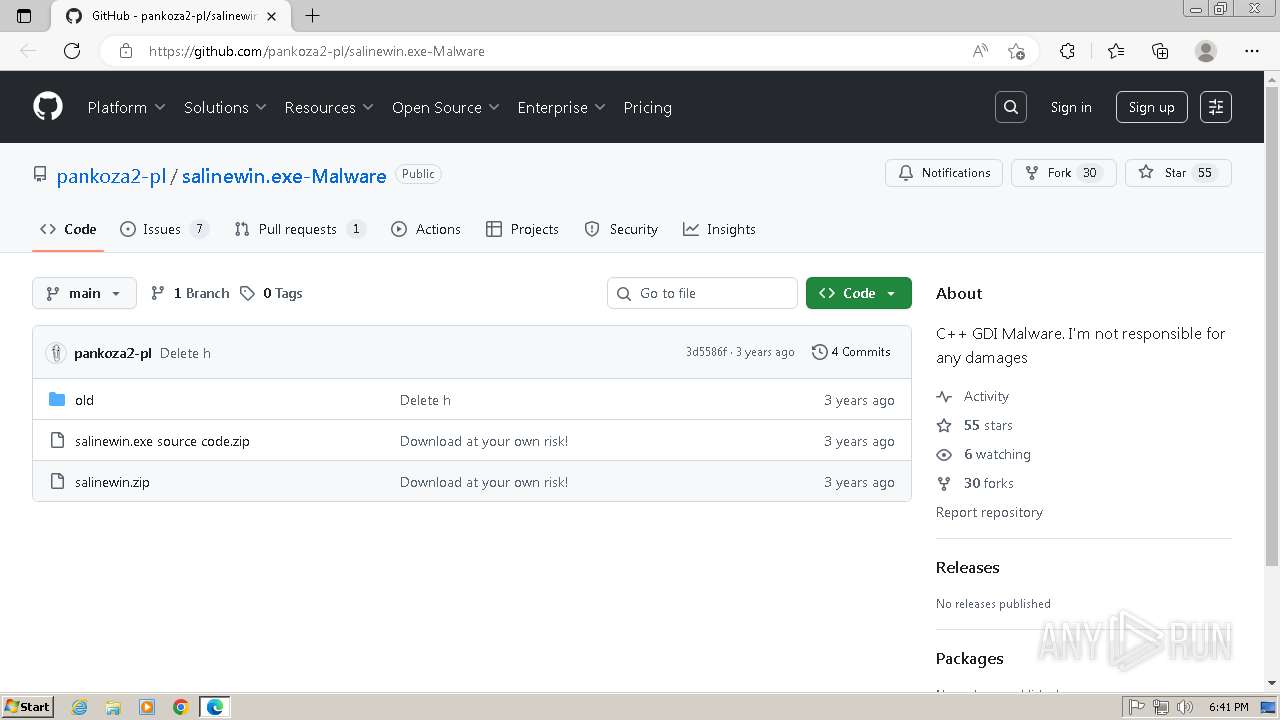Image resolution: width=1280 pixels, height=720 pixels.
Task: Open the Read aloud icon in address bar
Action: click(x=980, y=51)
